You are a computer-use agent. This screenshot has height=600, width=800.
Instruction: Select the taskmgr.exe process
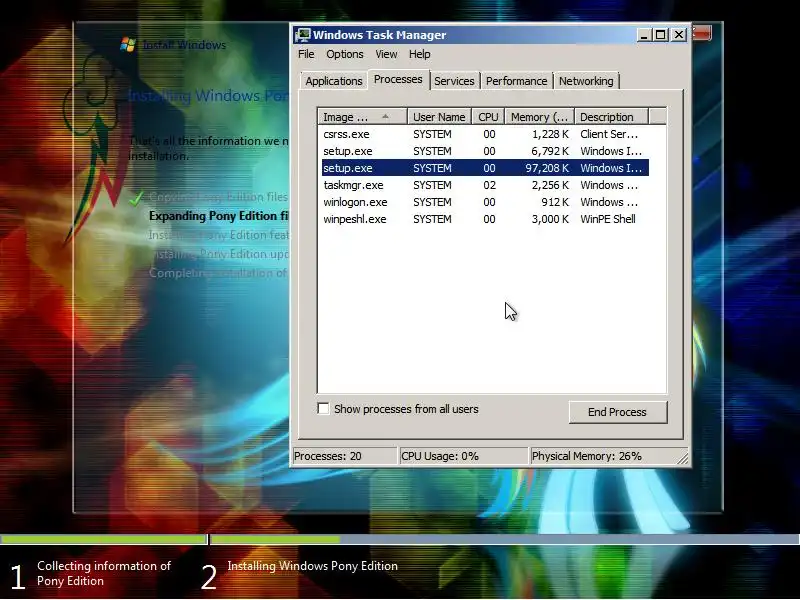[485, 185]
